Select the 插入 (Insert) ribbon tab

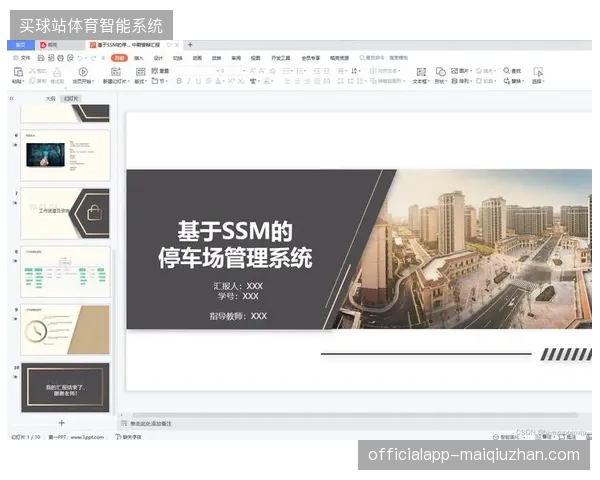139,58
